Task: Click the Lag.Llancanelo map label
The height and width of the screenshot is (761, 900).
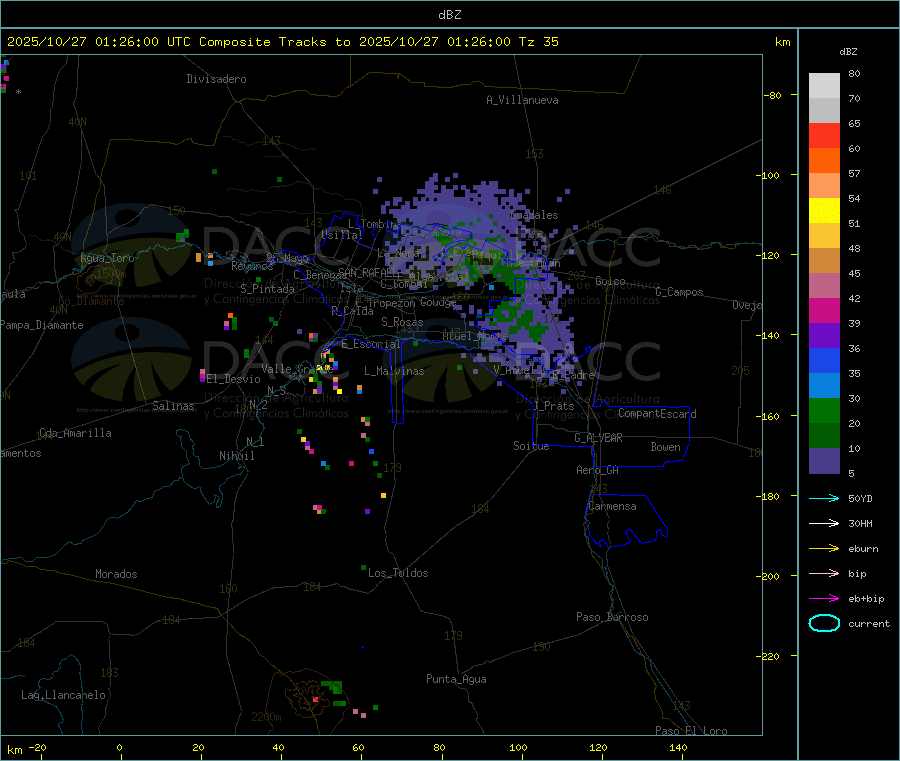Action: [64, 695]
